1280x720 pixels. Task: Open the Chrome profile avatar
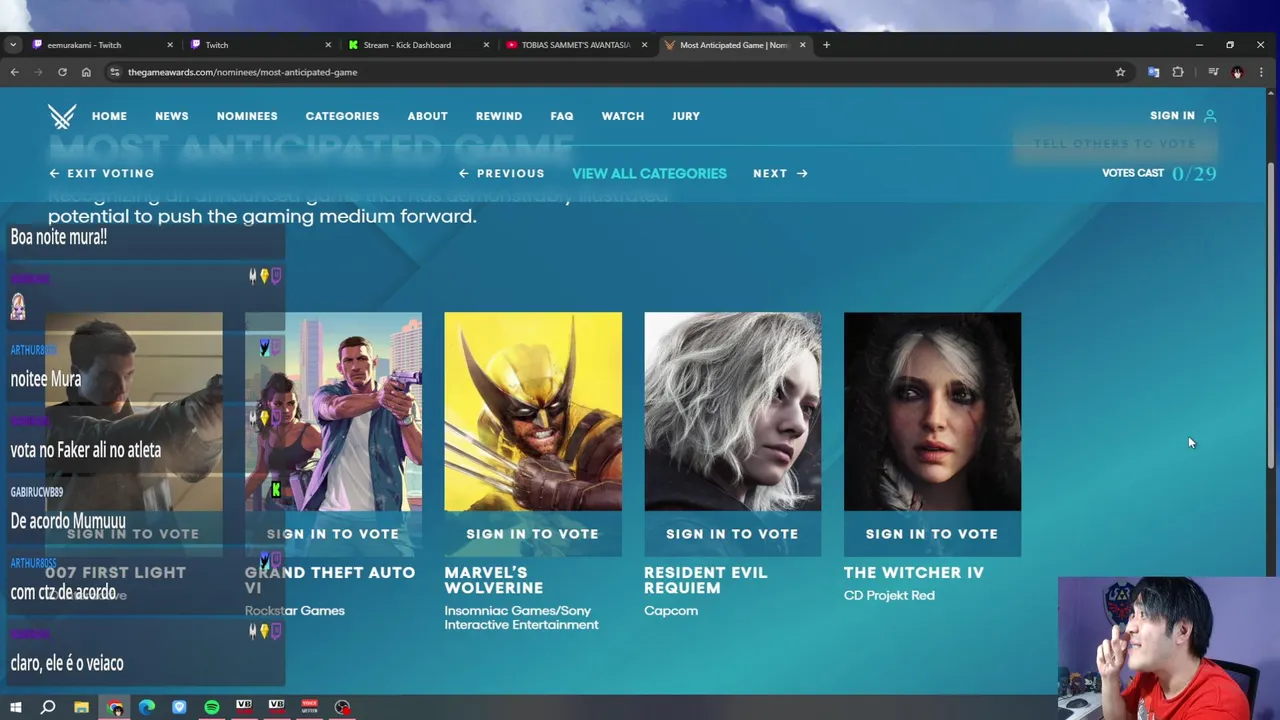(x=1237, y=72)
